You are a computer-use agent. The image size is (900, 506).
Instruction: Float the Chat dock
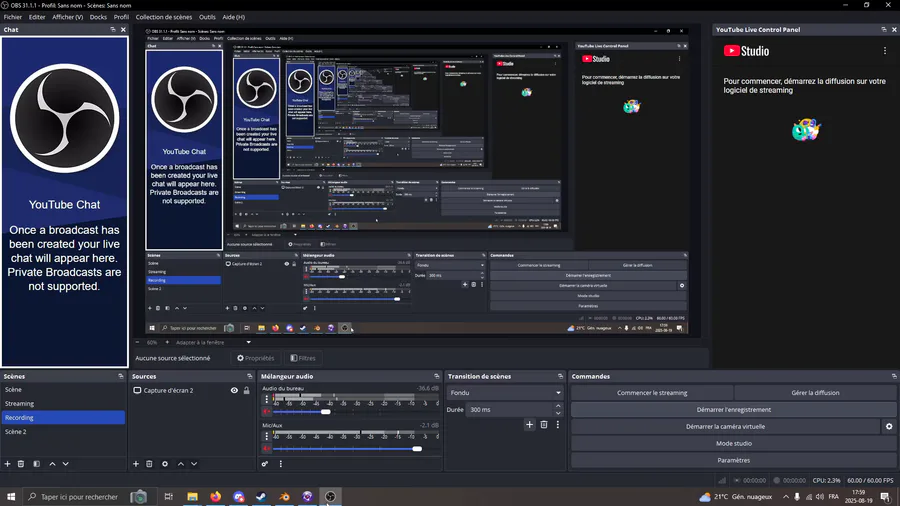pos(112,29)
